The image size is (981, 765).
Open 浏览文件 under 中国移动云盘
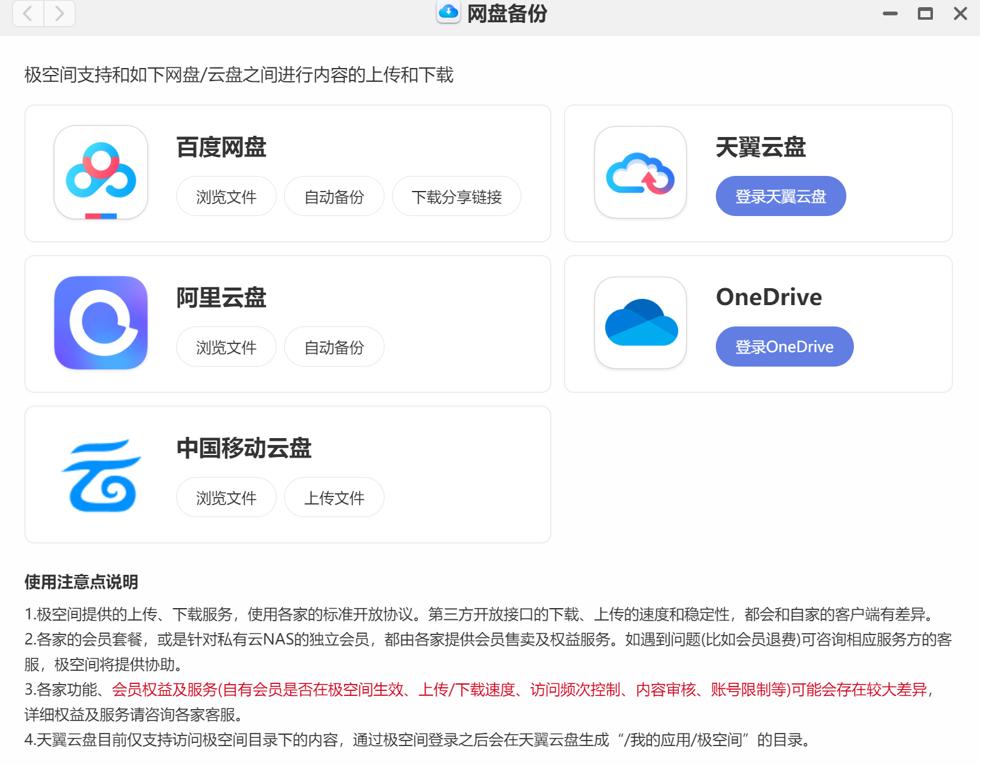pyautogui.click(x=226, y=497)
